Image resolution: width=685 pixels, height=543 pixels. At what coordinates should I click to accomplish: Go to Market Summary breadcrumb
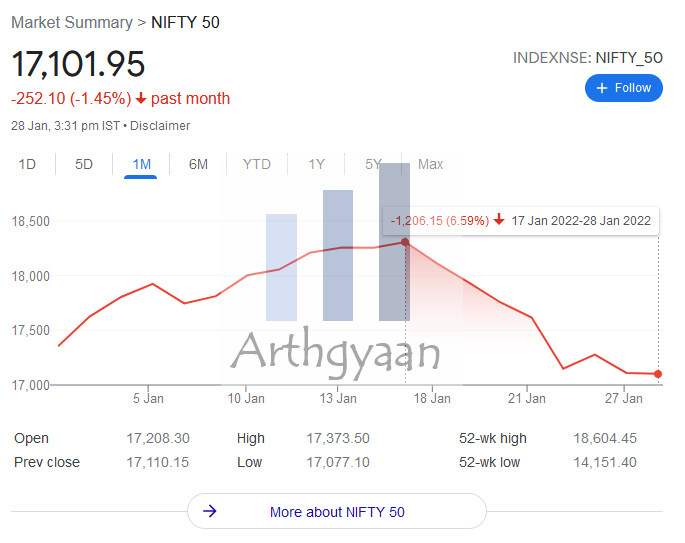pos(72,22)
